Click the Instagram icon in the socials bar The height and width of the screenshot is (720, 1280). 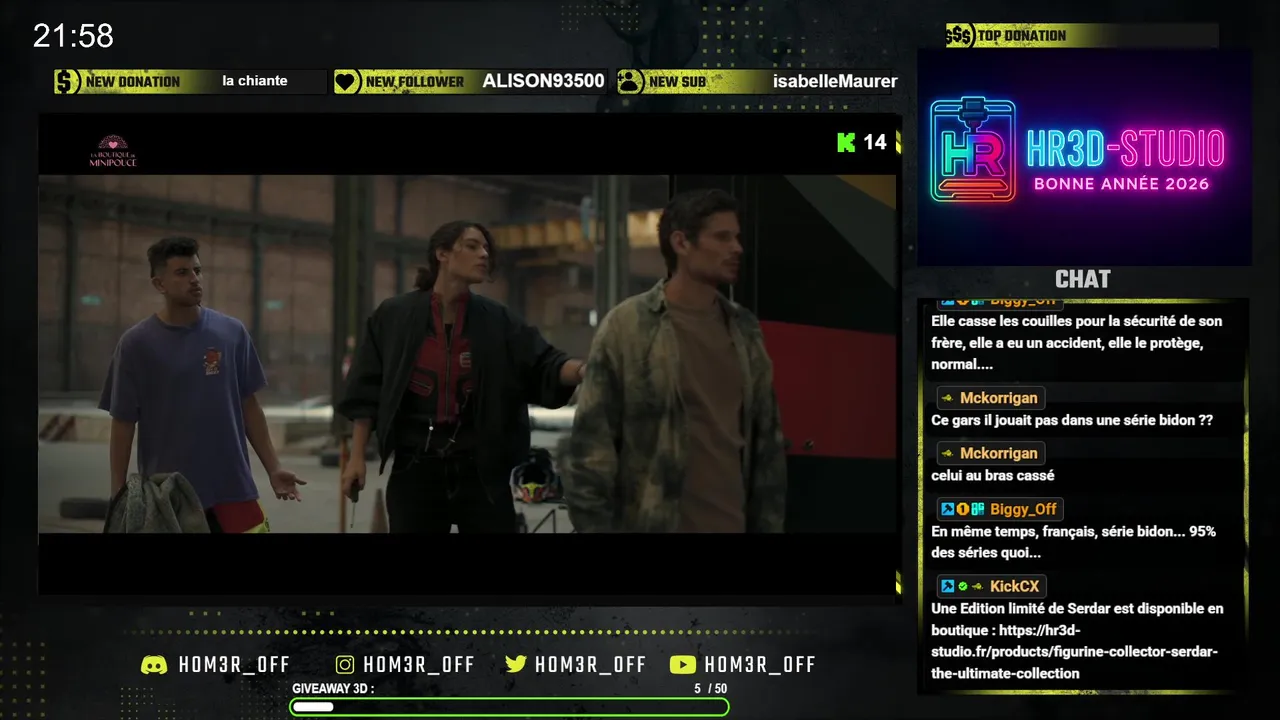[345, 665]
